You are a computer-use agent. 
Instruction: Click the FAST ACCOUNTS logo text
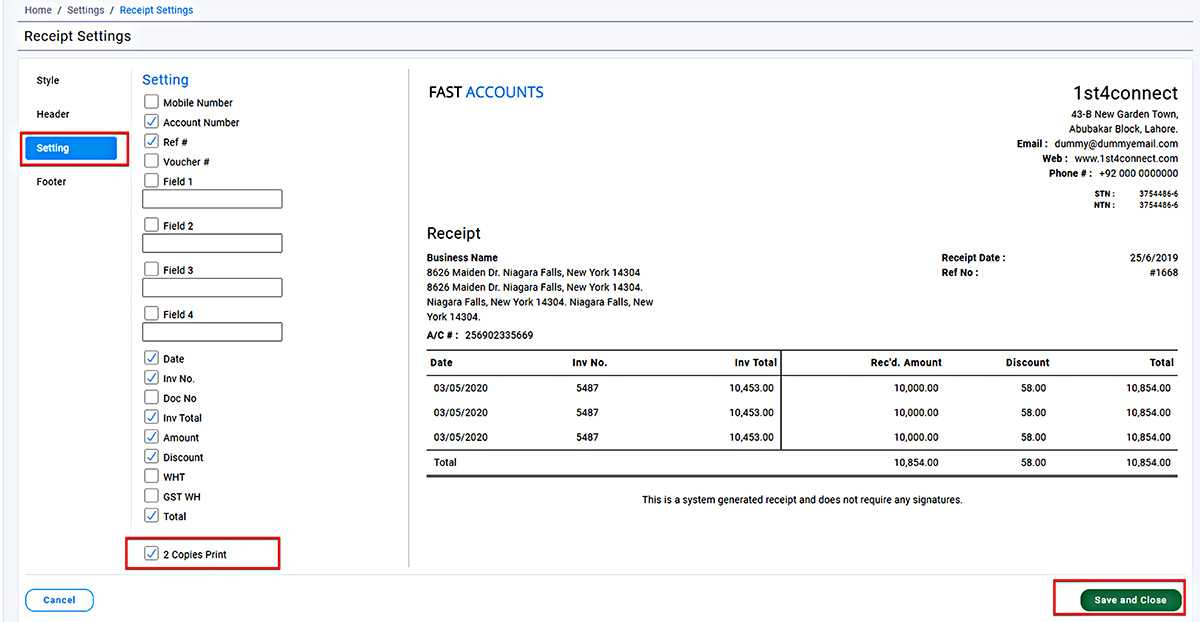pyautogui.click(x=486, y=92)
